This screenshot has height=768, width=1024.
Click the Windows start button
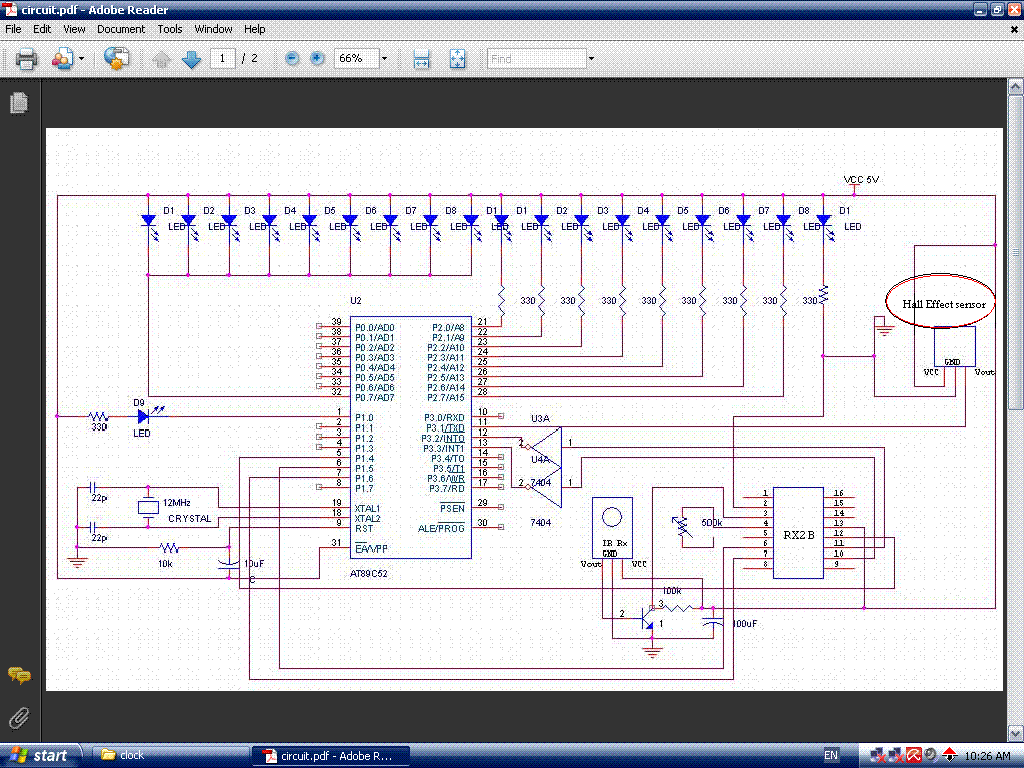coord(41,756)
